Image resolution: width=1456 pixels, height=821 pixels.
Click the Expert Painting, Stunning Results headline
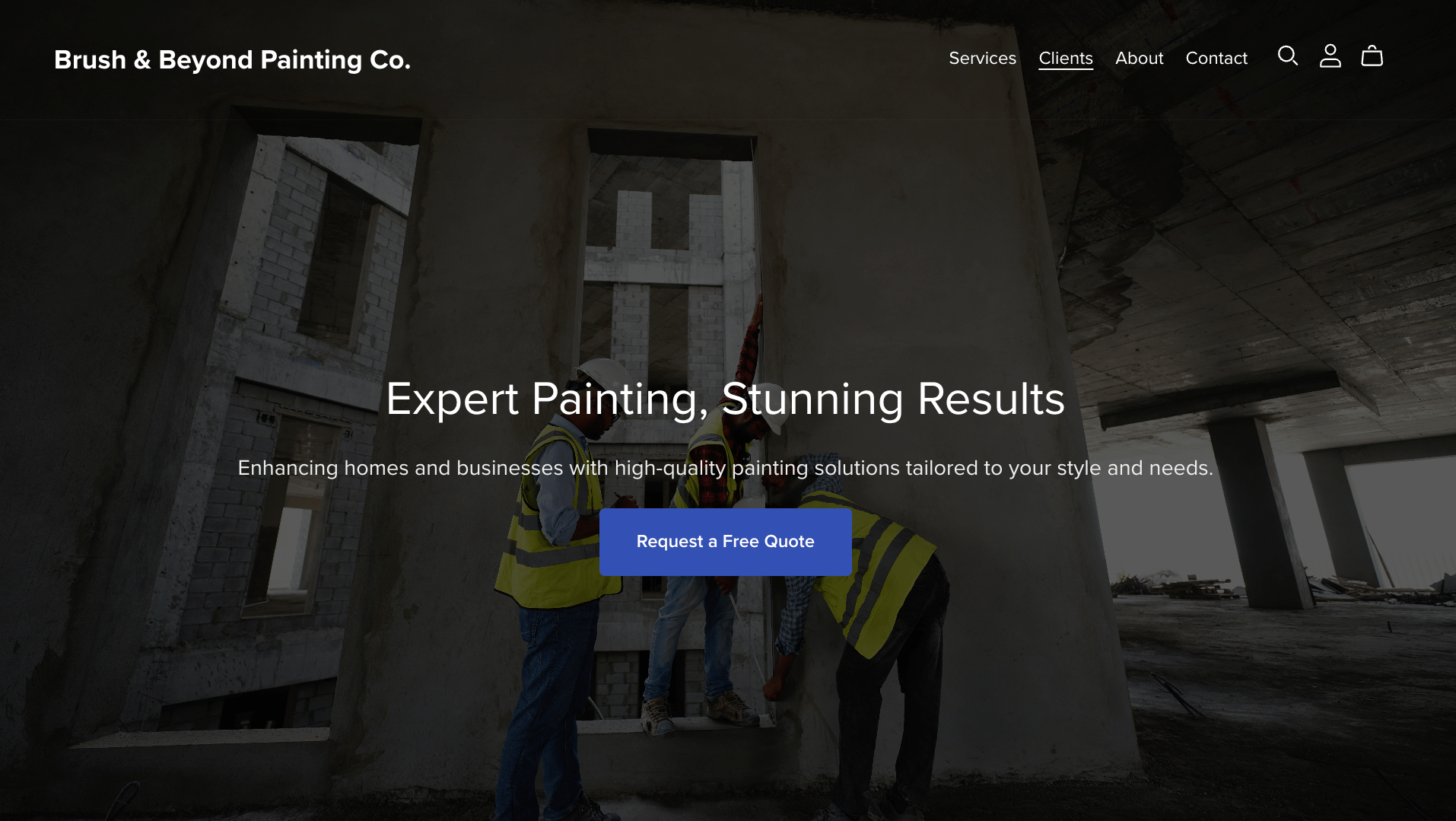[725, 399]
